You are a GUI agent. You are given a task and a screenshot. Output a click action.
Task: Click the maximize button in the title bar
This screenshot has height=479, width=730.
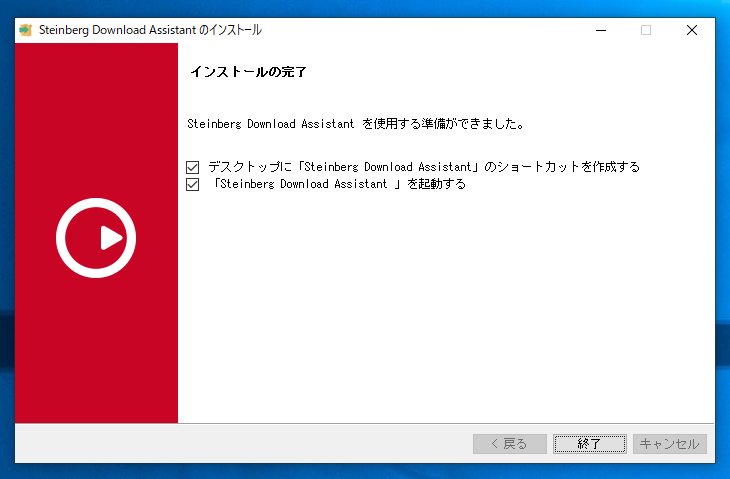click(646, 30)
